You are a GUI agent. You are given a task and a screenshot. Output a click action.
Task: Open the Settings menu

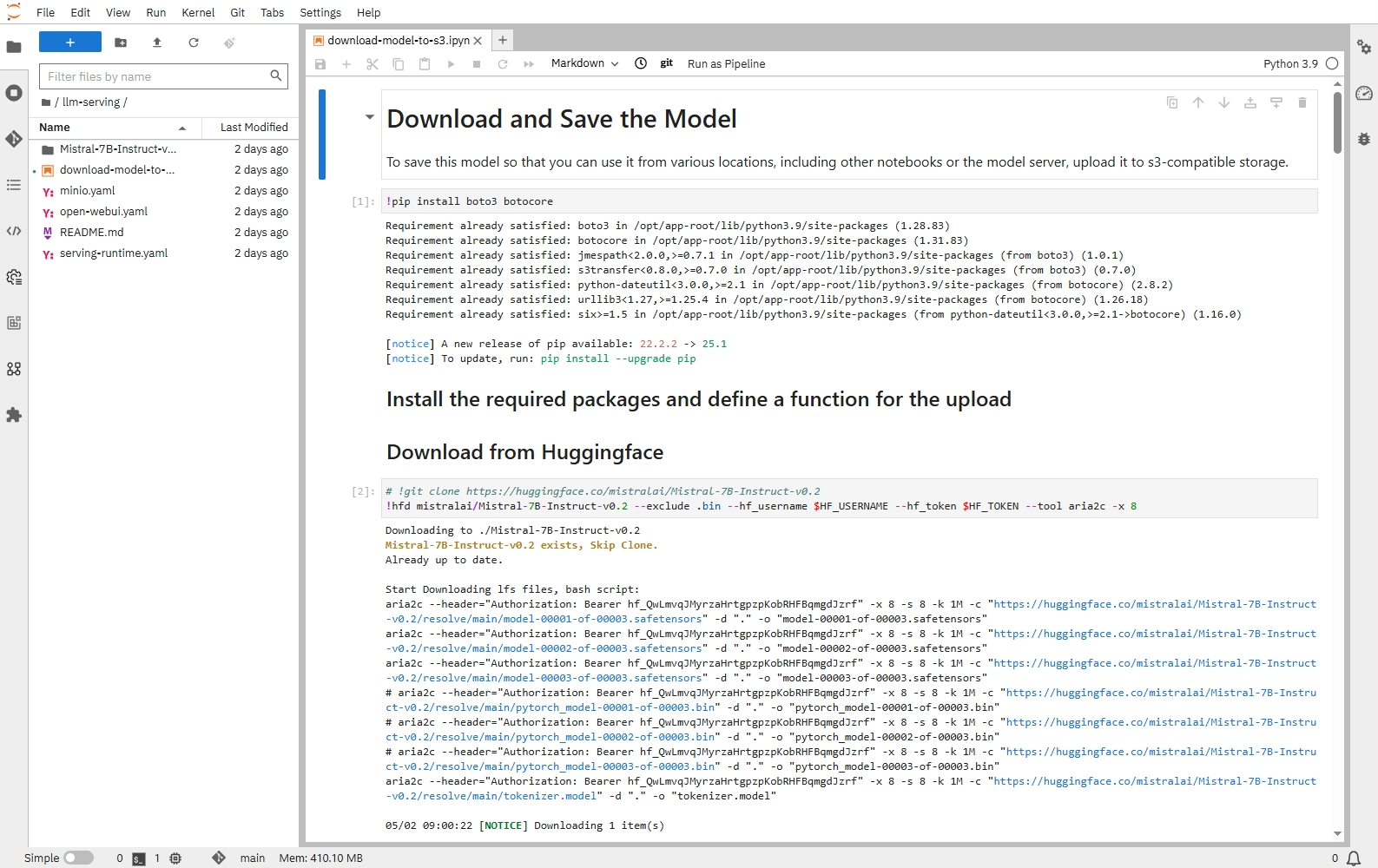coord(320,12)
